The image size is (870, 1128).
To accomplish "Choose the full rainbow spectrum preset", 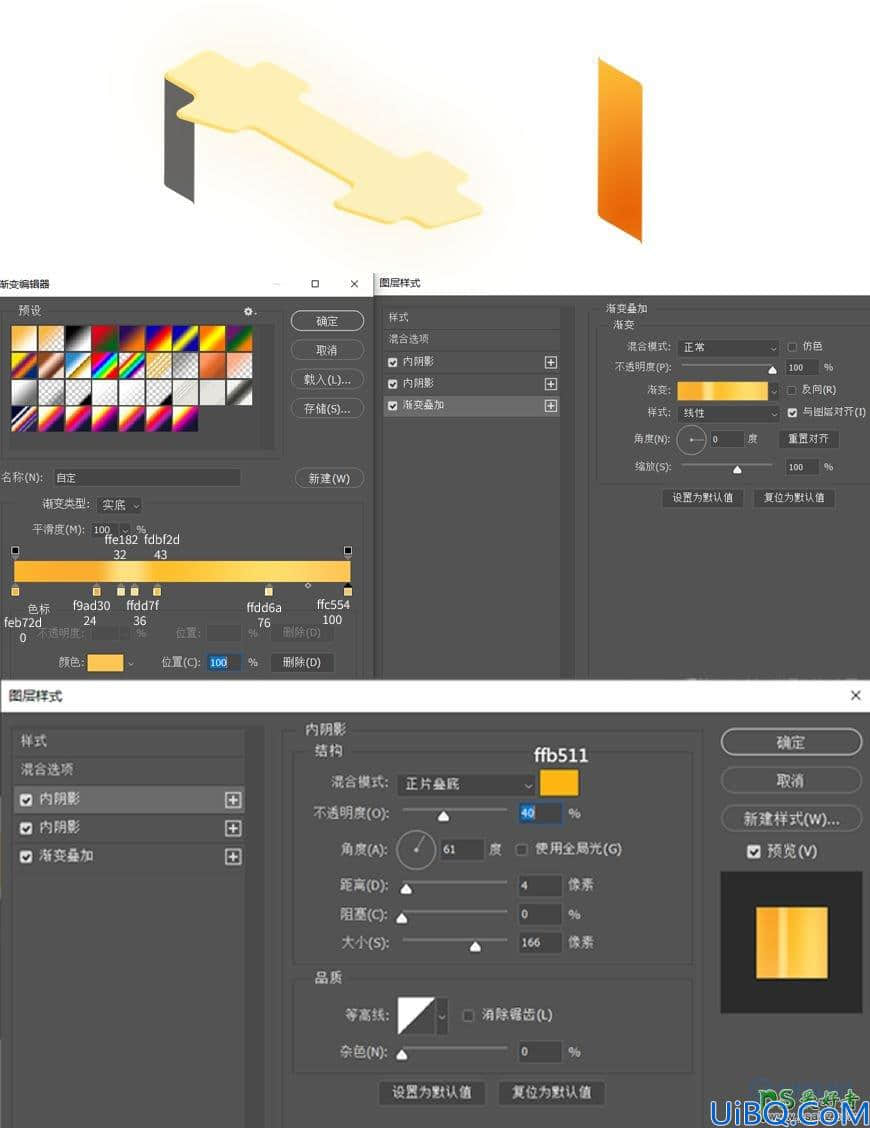I will (x=105, y=365).
